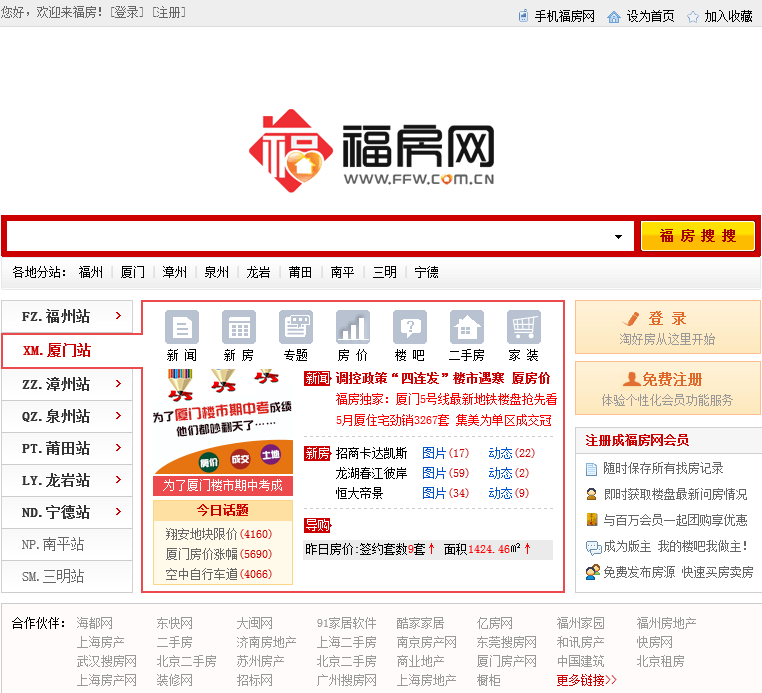Open the 新闻 news icon
The image size is (762, 693).
182,327
